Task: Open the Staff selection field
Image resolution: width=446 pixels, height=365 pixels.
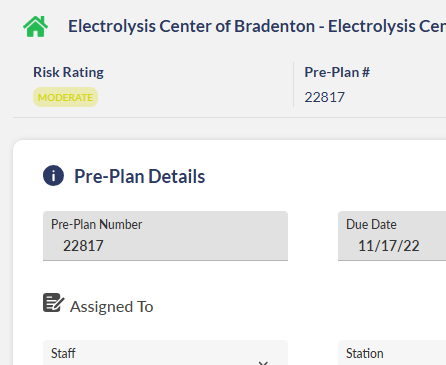Action: coord(165,353)
